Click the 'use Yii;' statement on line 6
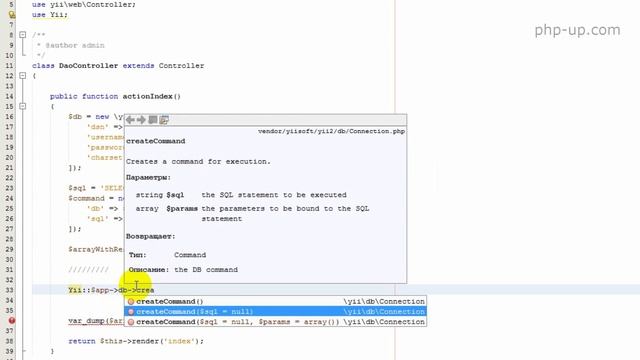Image resolution: width=640 pixels, height=360 pixels. tap(50, 15)
